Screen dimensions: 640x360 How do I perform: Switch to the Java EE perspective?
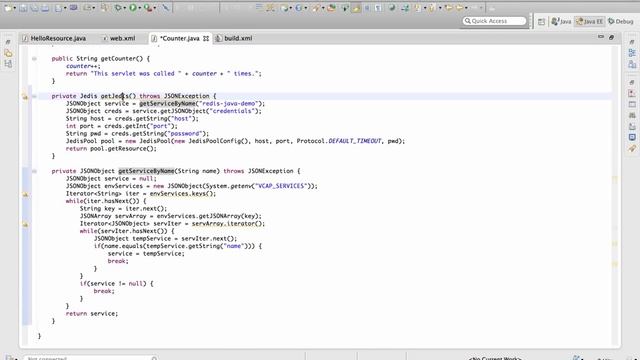[x=589, y=21]
